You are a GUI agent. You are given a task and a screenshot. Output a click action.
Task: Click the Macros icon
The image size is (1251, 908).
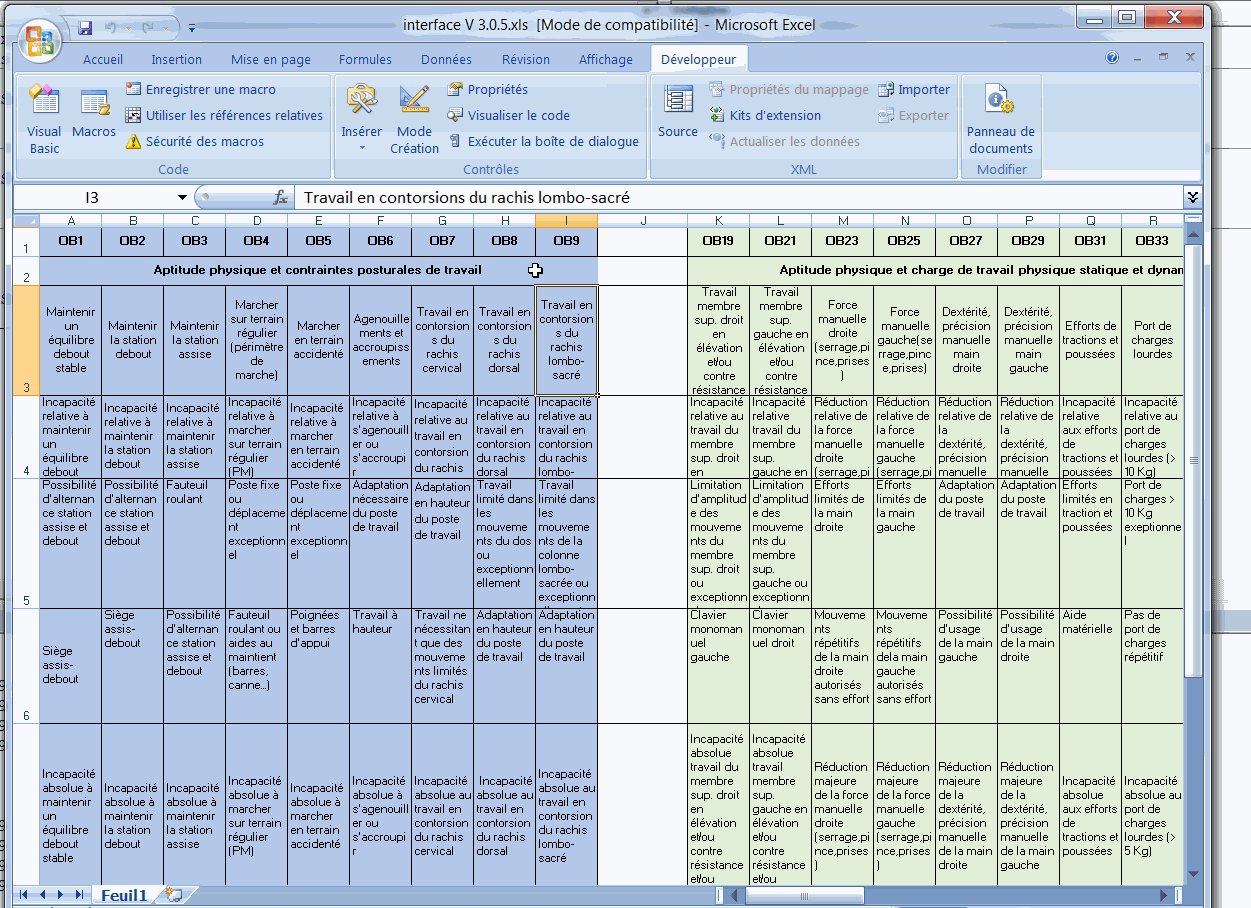[94, 112]
